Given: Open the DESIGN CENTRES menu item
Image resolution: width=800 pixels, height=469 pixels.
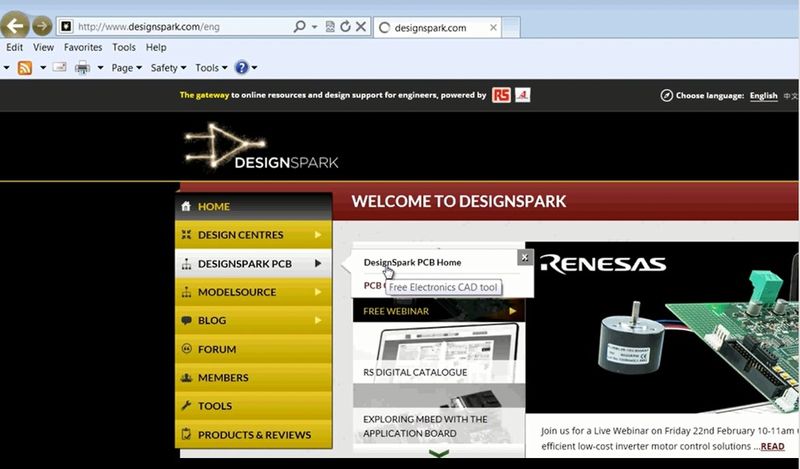Looking at the screenshot, I should coord(254,235).
